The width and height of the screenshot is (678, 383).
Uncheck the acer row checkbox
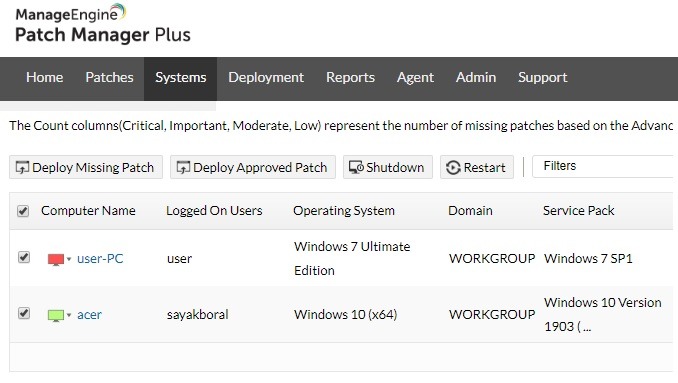tap(24, 313)
